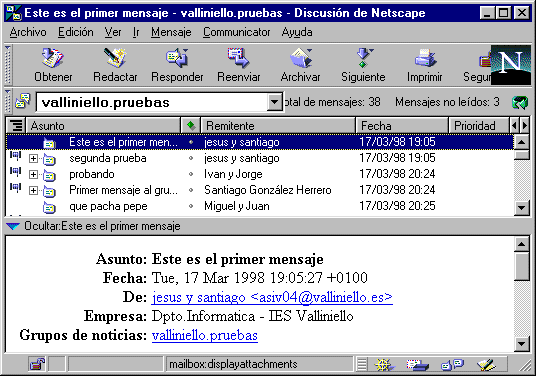Sort messages by Fecha column
536x376 pixels.
[402, 126]
